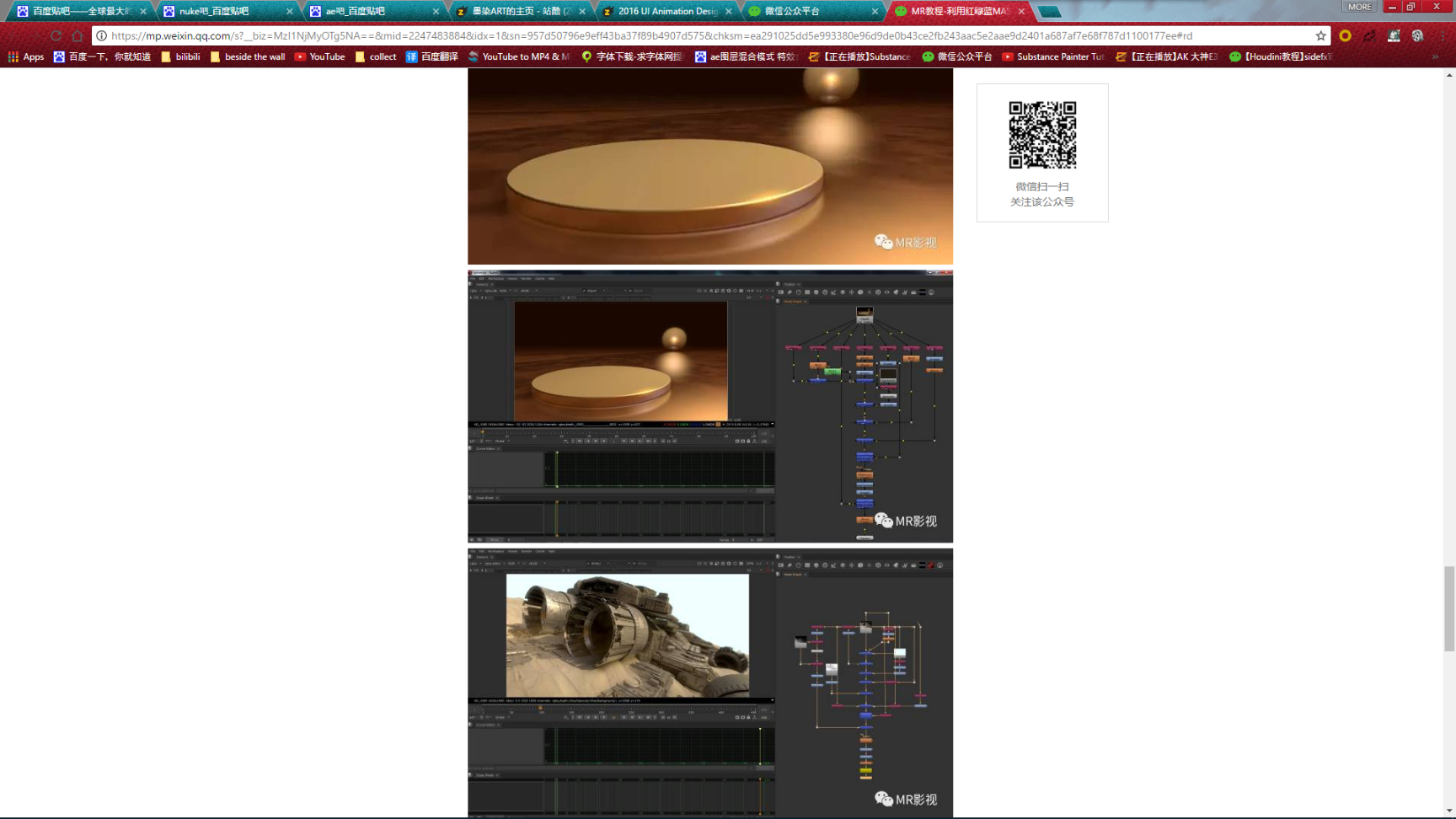View site information icon in address bar
1456x819 pixels.
pyautogui.click(x=101, y=35)
